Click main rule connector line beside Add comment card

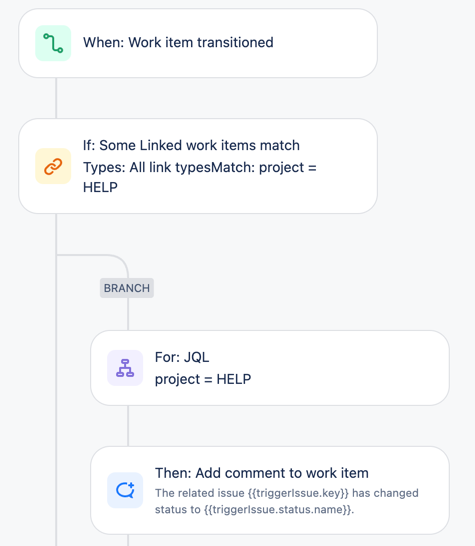click(x=56, y=490)
